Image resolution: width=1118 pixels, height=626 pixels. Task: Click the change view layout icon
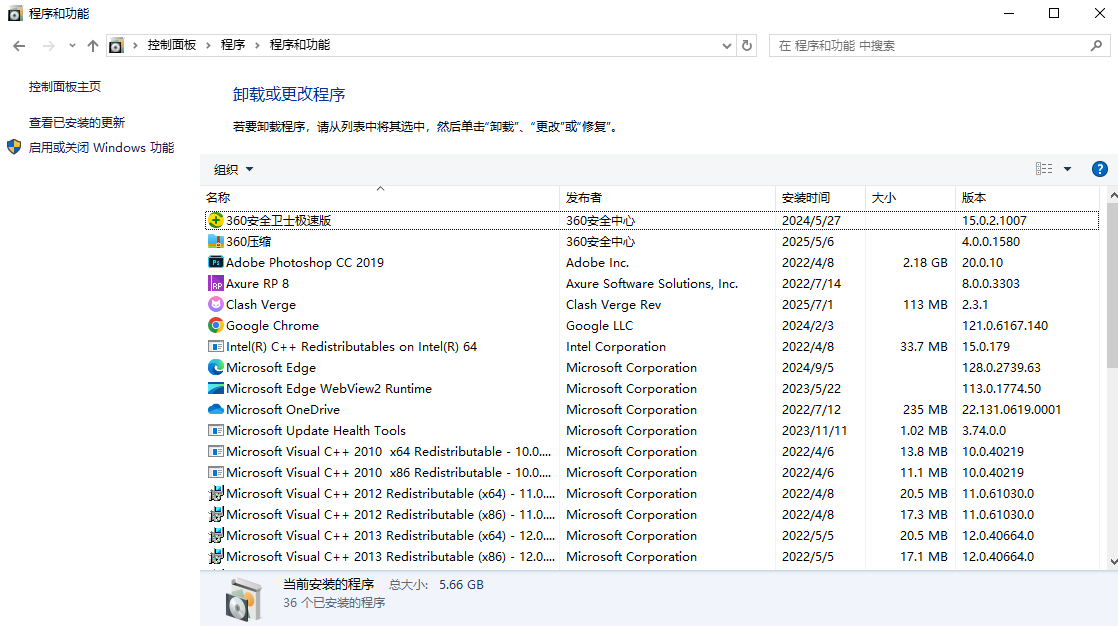(1044, 169)
